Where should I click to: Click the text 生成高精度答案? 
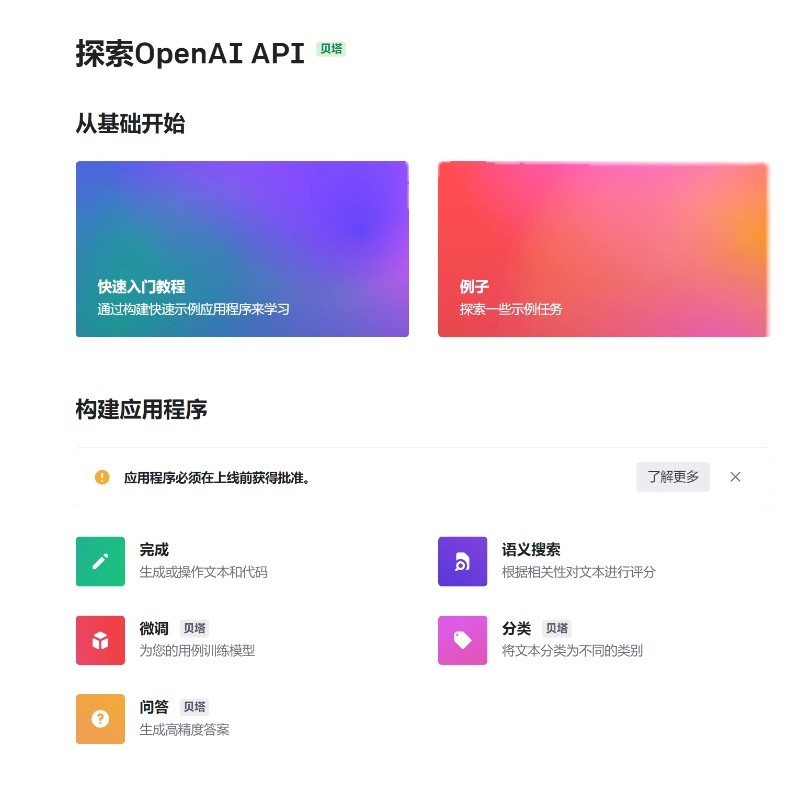[x=184, y=730]
